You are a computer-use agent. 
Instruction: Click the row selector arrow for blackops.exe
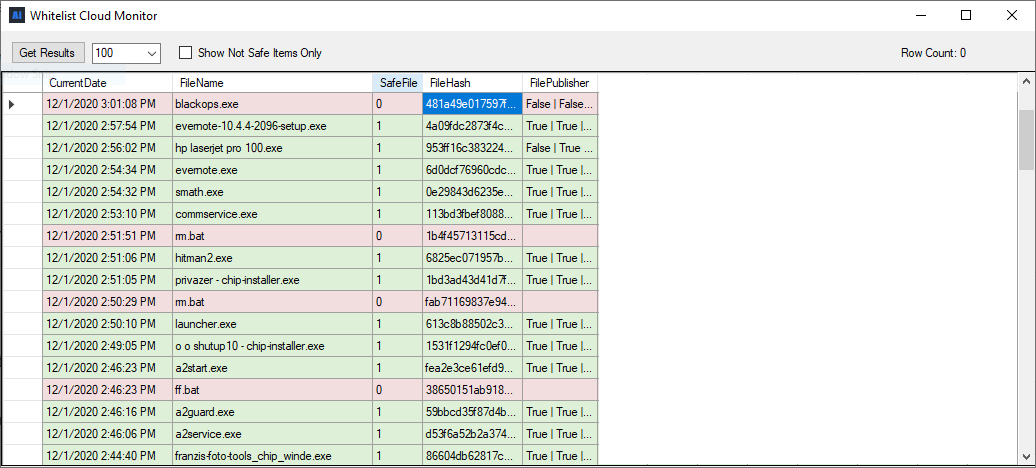[x=13, y=104]
